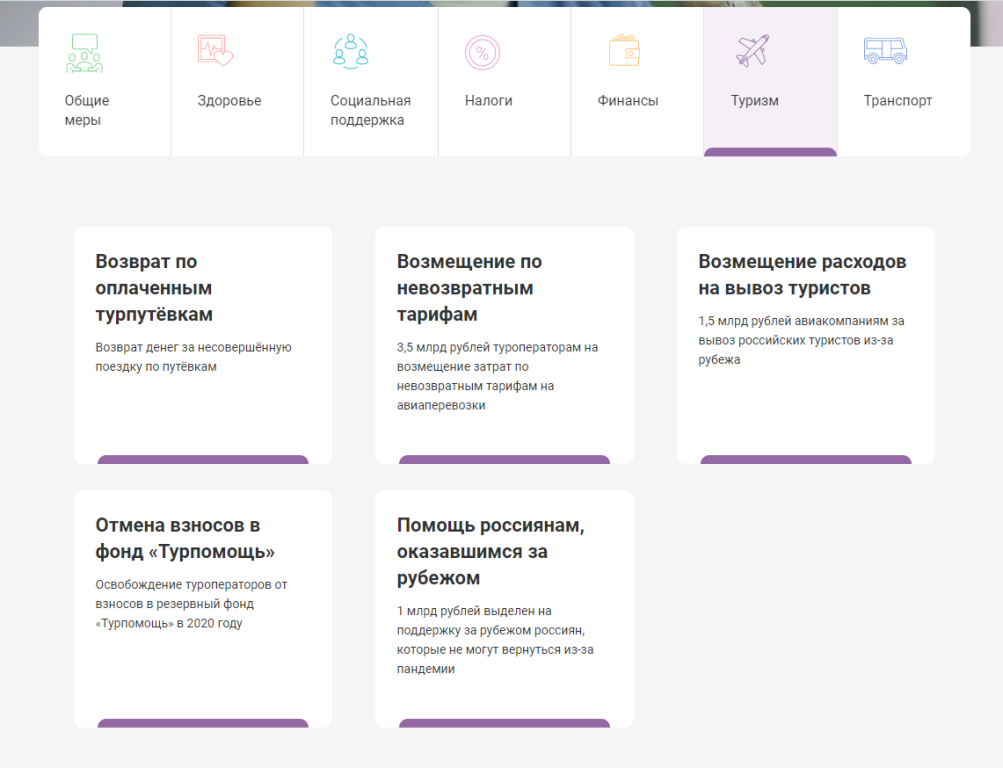
Task: Click Возмещение расходов на вывоз туристов title
Action: point(802,275)
